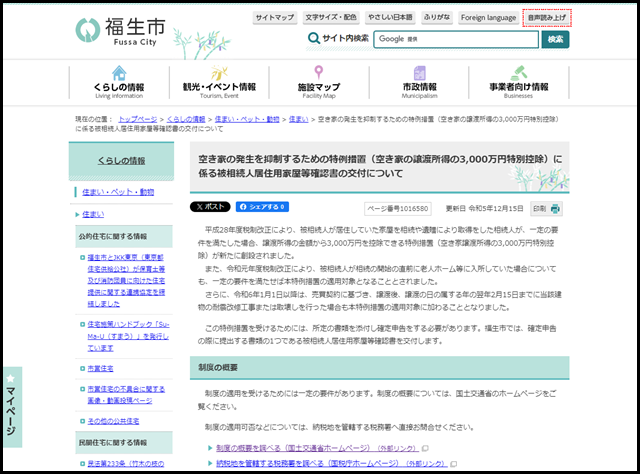
Task: Open 施設マップ map pin icon
Action: coord(319,72)
